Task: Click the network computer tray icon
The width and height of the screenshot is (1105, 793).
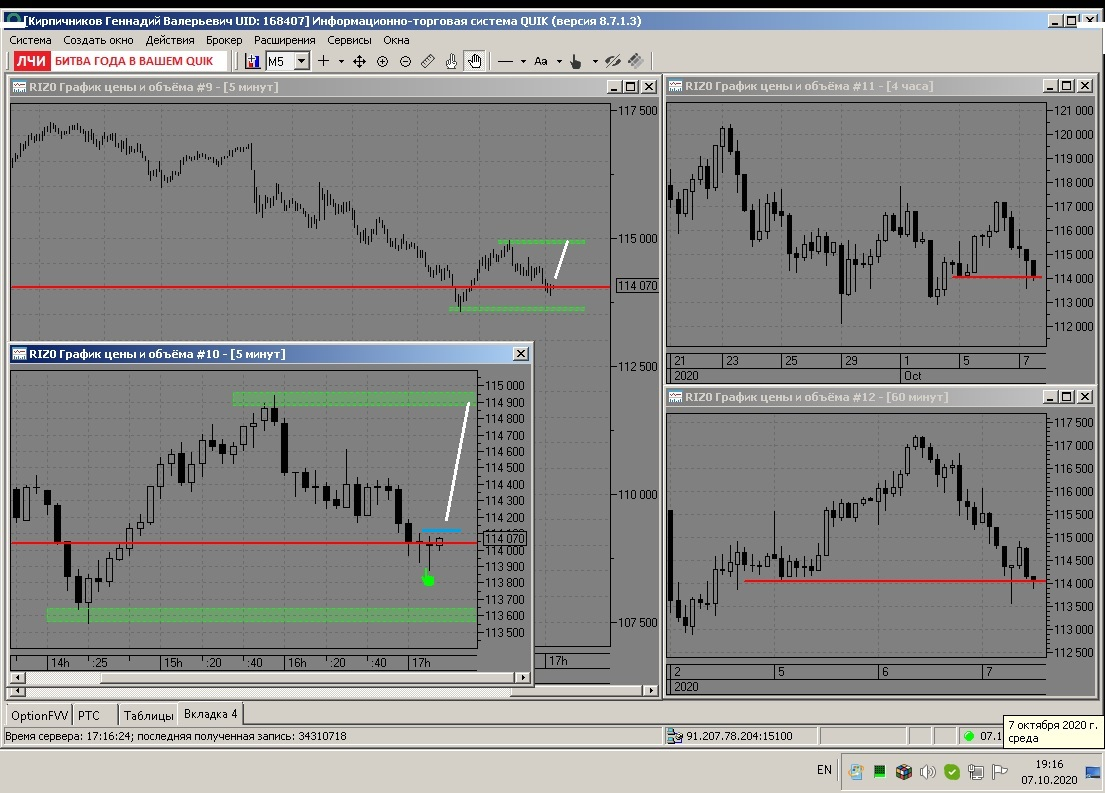Action: [x=975, y=772]
